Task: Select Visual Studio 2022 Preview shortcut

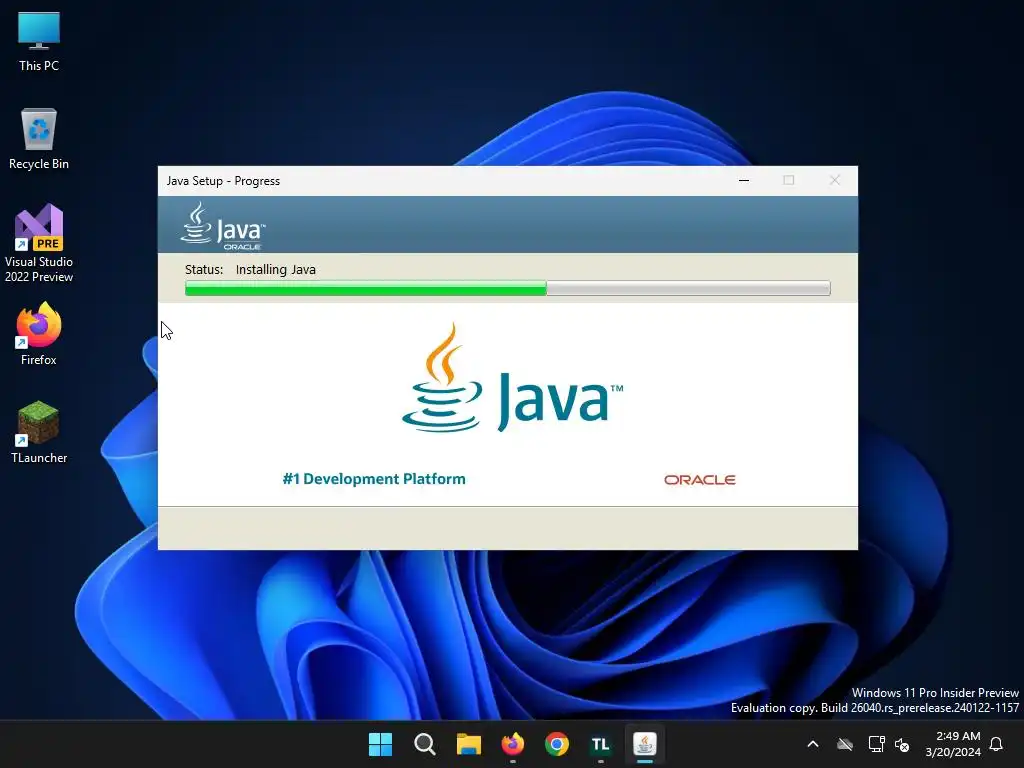Action: coord(39,243)
